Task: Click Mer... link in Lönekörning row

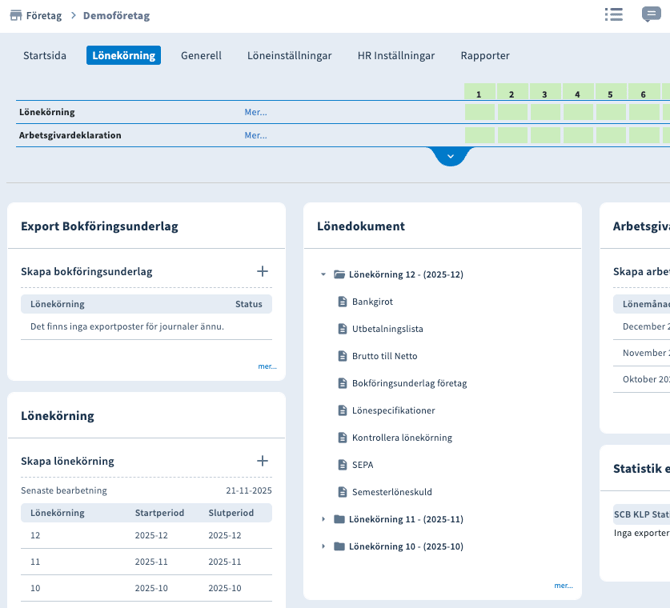Action: pos(255,112)
